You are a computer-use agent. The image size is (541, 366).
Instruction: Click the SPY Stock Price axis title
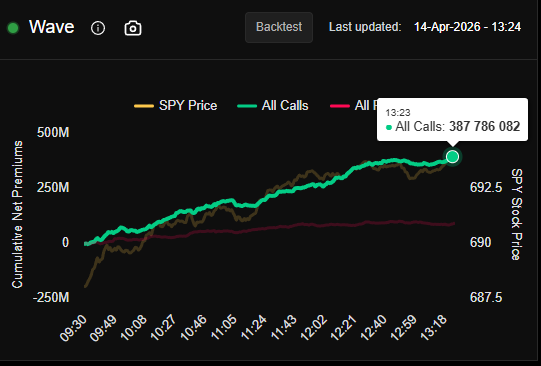pyautogui.click(x=517, y=214)
